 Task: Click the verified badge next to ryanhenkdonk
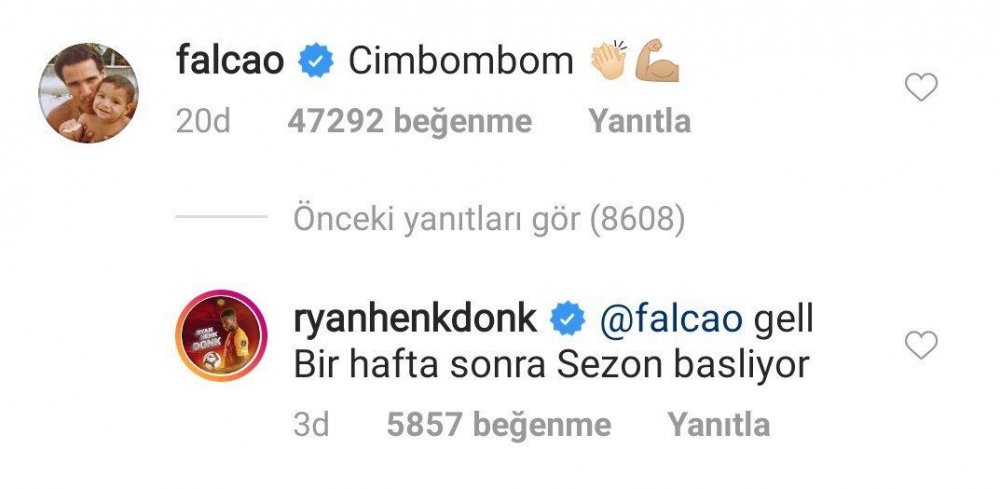click(x=568, y=319)
